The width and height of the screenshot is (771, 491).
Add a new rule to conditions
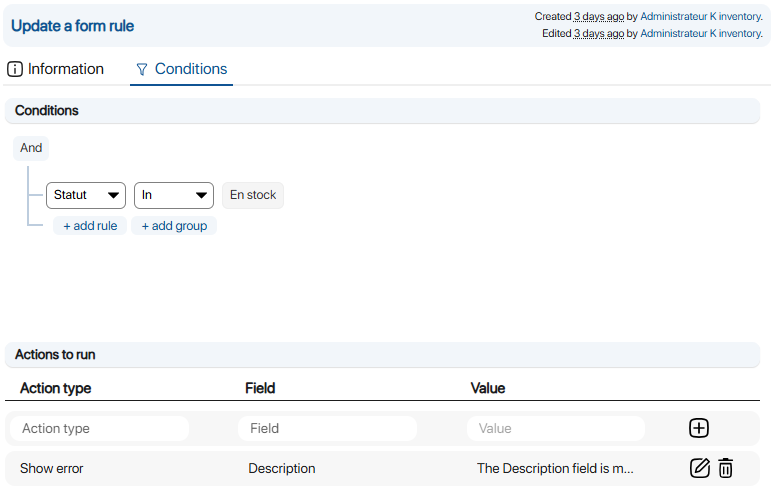tap(90, 226)
